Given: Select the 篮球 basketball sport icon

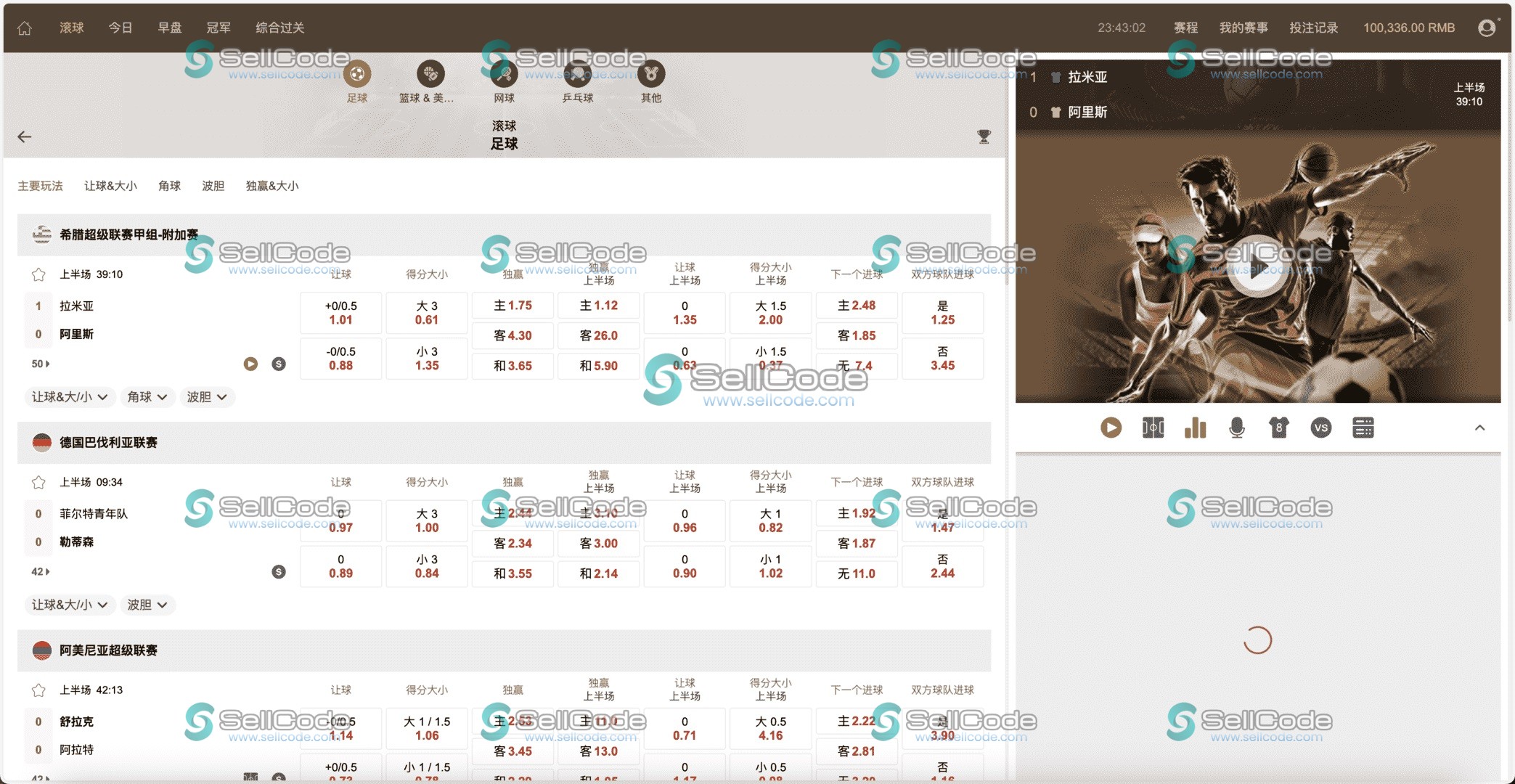Looking at the screenshot, I should click(x=430, y=74).
